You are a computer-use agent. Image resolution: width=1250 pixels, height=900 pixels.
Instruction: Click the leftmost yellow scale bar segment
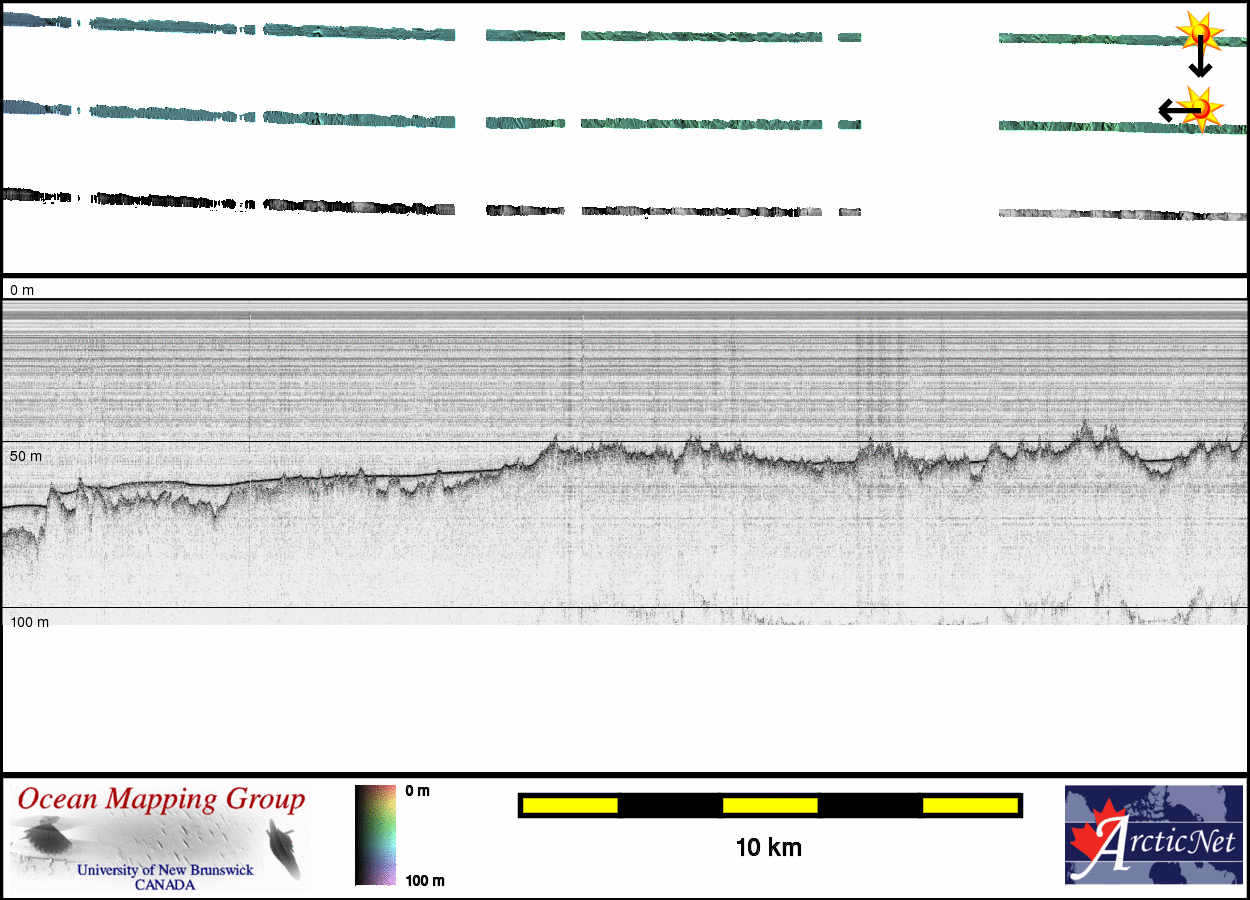click(570, 805)
